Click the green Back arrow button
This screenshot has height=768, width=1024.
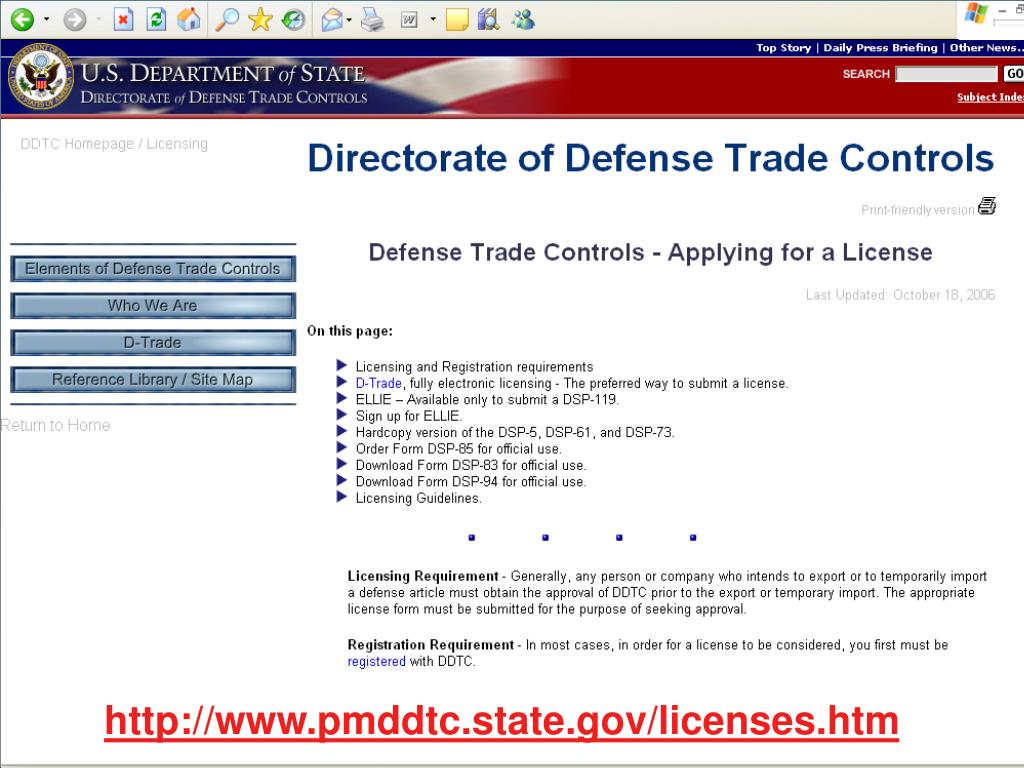pyautogui.click(x=22, y=20)
